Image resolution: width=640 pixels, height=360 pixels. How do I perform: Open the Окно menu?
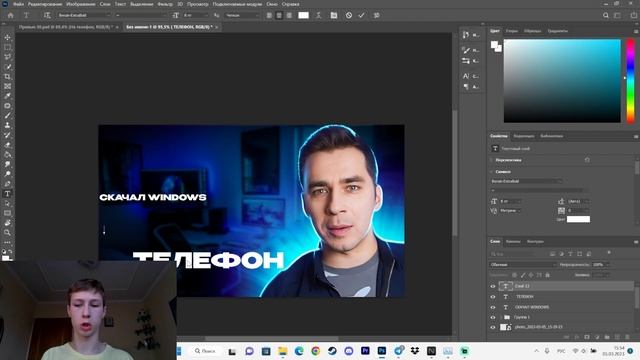click(x=272, y=4)
